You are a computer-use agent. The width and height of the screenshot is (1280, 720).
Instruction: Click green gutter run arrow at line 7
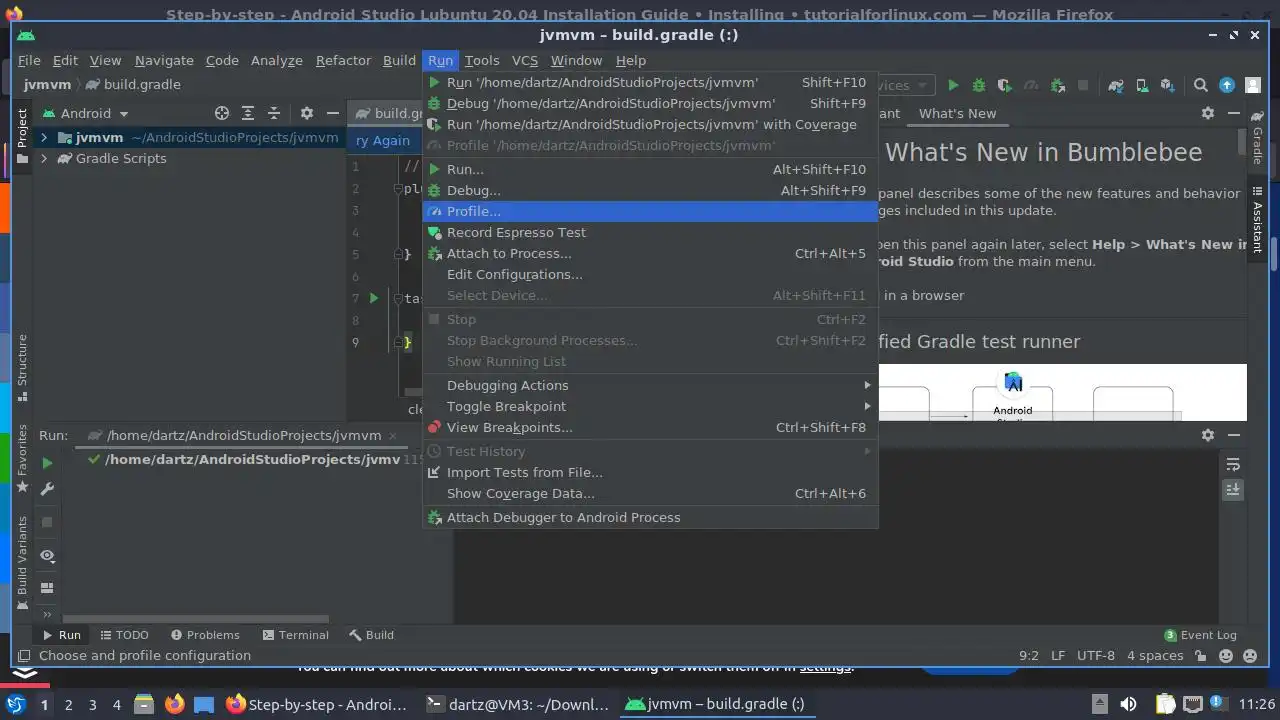[374, 298]
